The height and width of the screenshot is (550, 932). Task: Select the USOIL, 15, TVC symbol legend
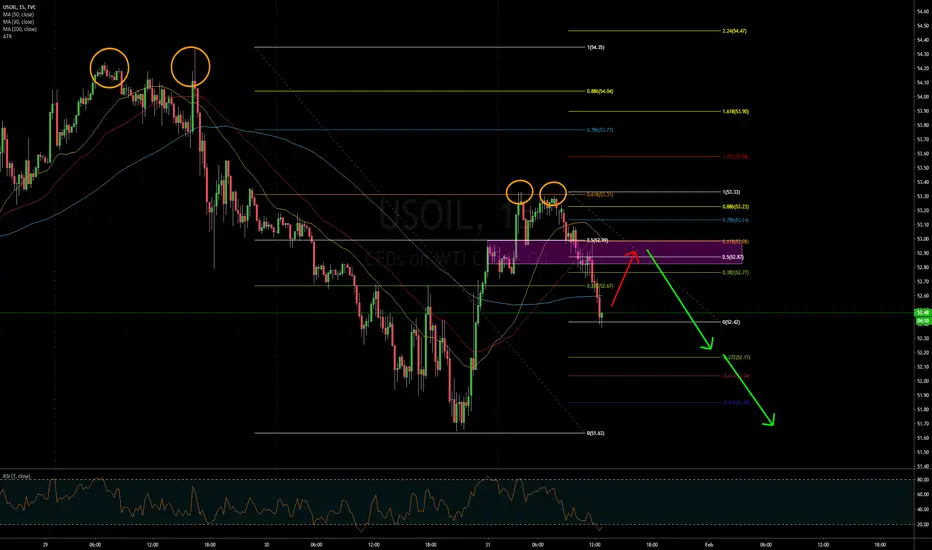19,7
